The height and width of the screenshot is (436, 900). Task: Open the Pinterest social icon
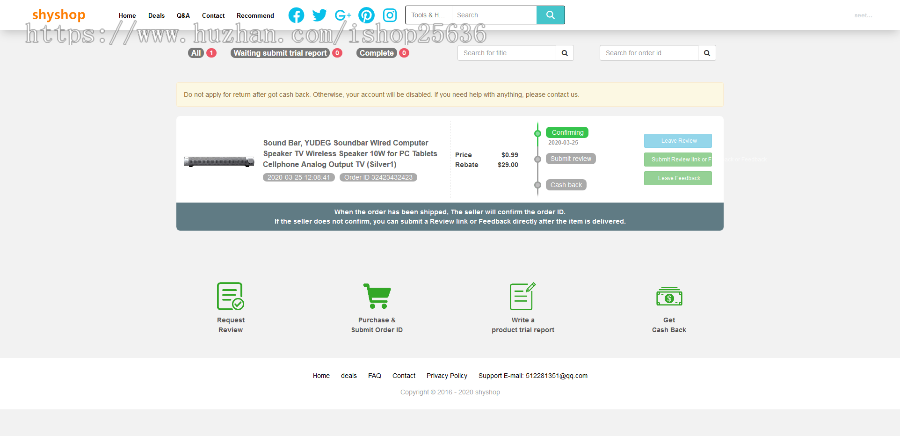point(366,15)
